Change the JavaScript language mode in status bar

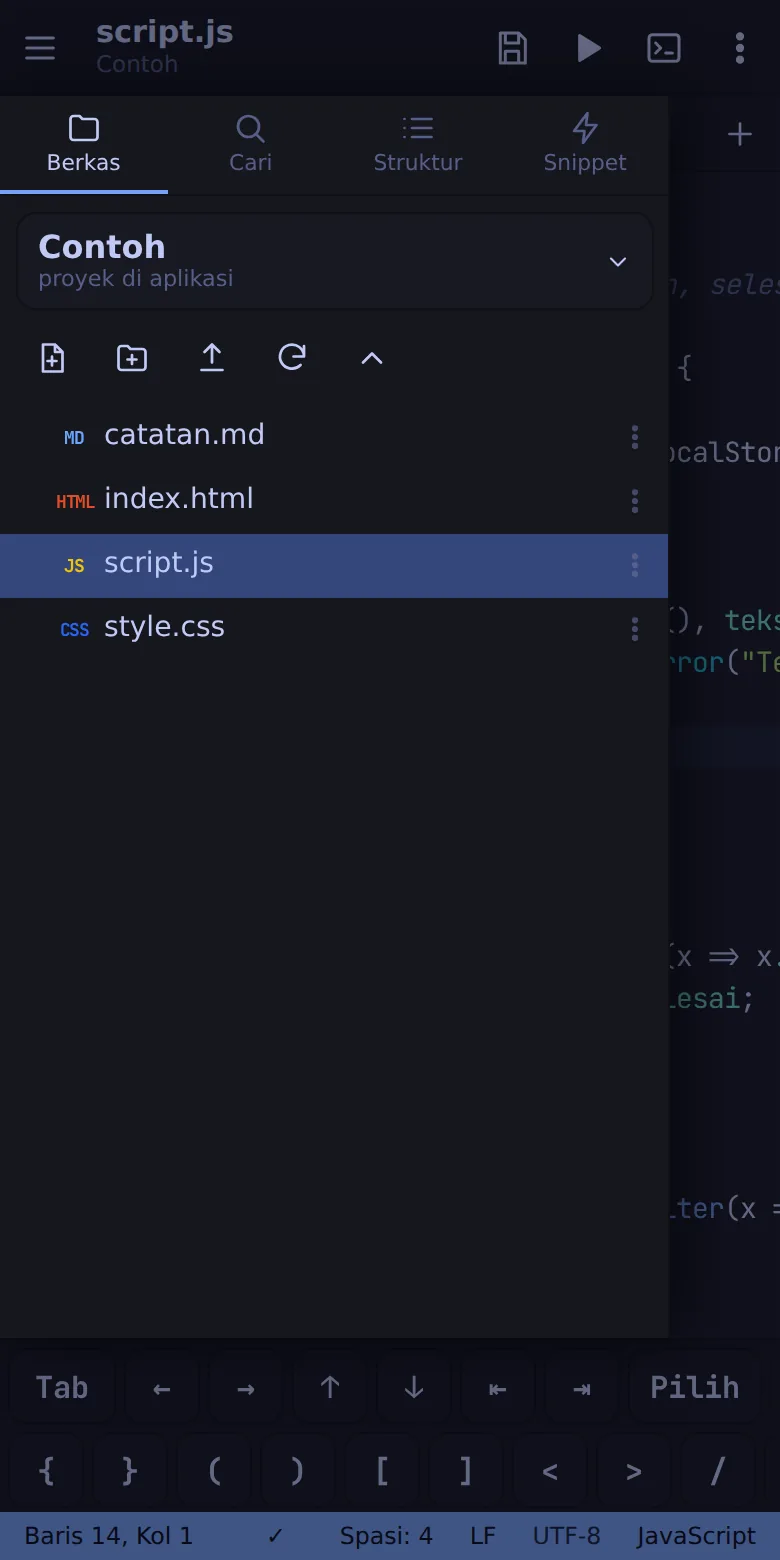click(696, 1536)
